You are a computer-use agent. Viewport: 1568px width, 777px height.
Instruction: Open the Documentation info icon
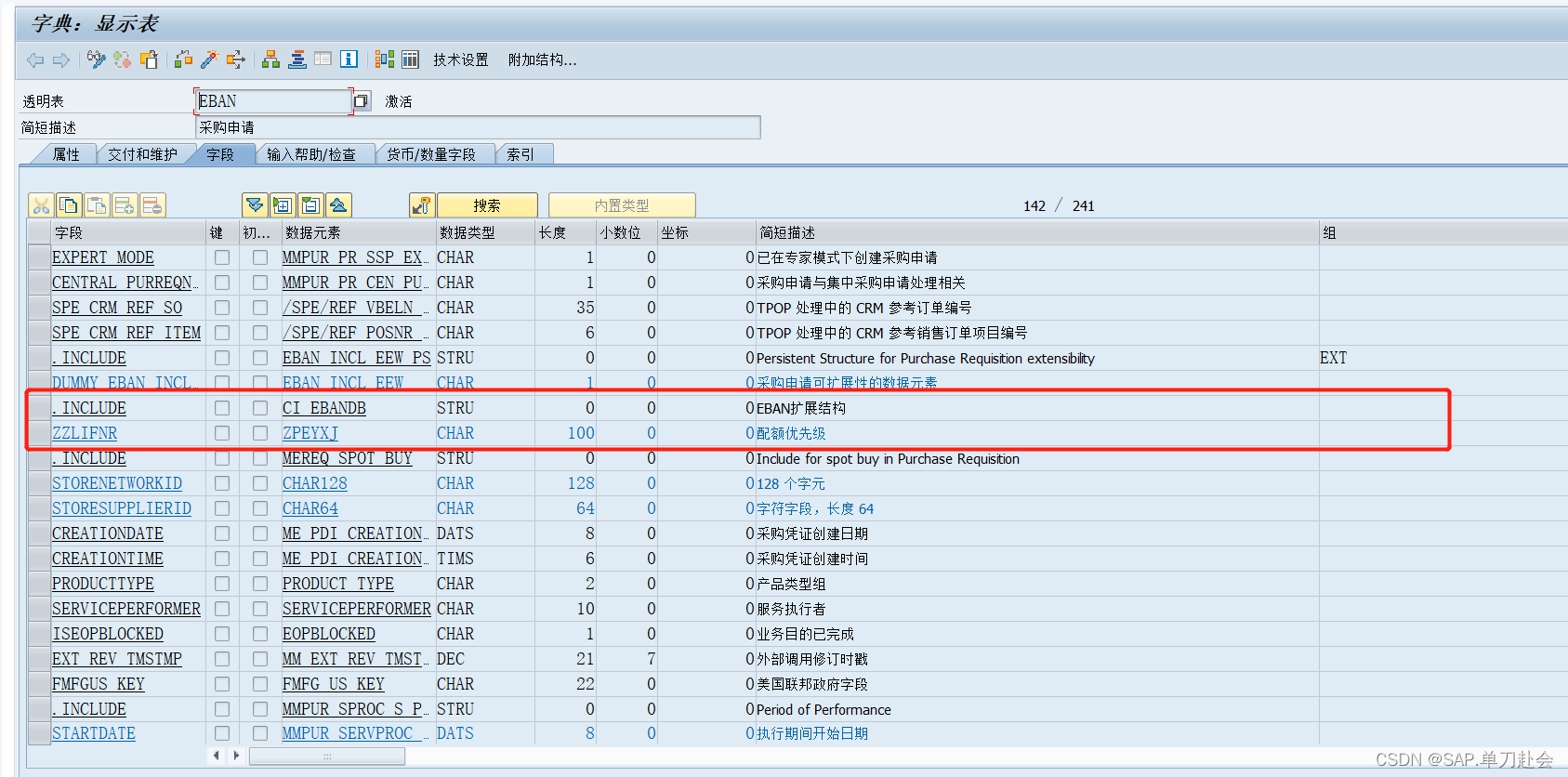(349, 59)
